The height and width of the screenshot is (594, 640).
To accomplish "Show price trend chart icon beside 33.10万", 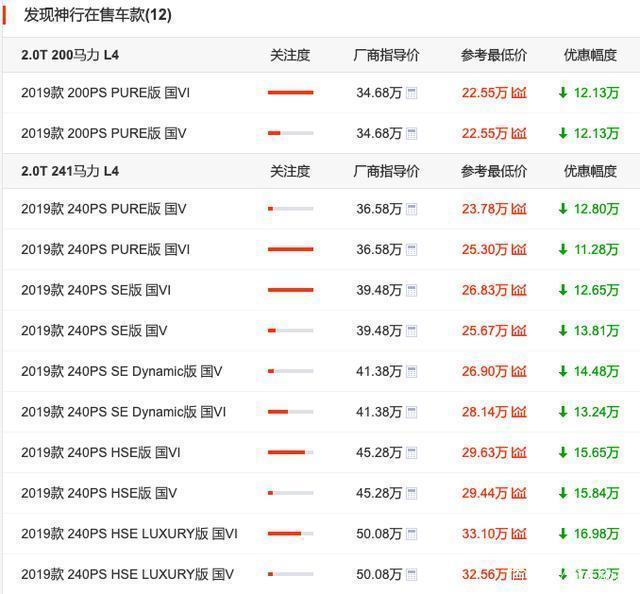I will [x=519, y=534].
